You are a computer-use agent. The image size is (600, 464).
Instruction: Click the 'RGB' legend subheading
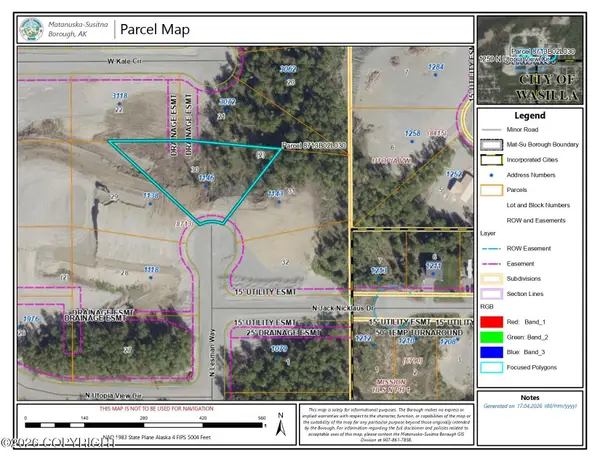(487, 307)
